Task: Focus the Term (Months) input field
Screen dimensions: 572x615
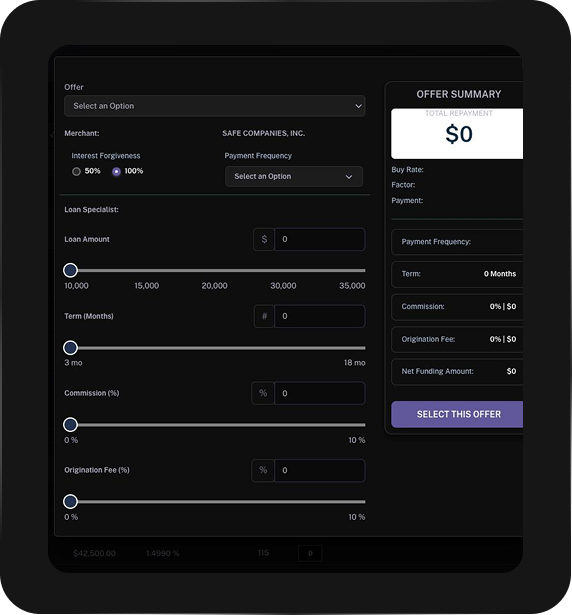Action: [320, 316]
